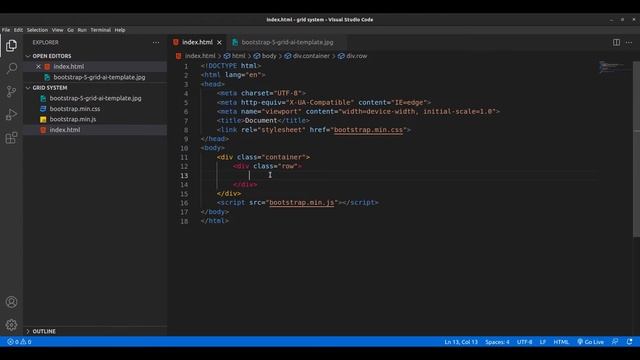This screenshot has height=360, width=640.
Task: Open Explorer Views and More Actions ellipsis
Action: (156, 42)
